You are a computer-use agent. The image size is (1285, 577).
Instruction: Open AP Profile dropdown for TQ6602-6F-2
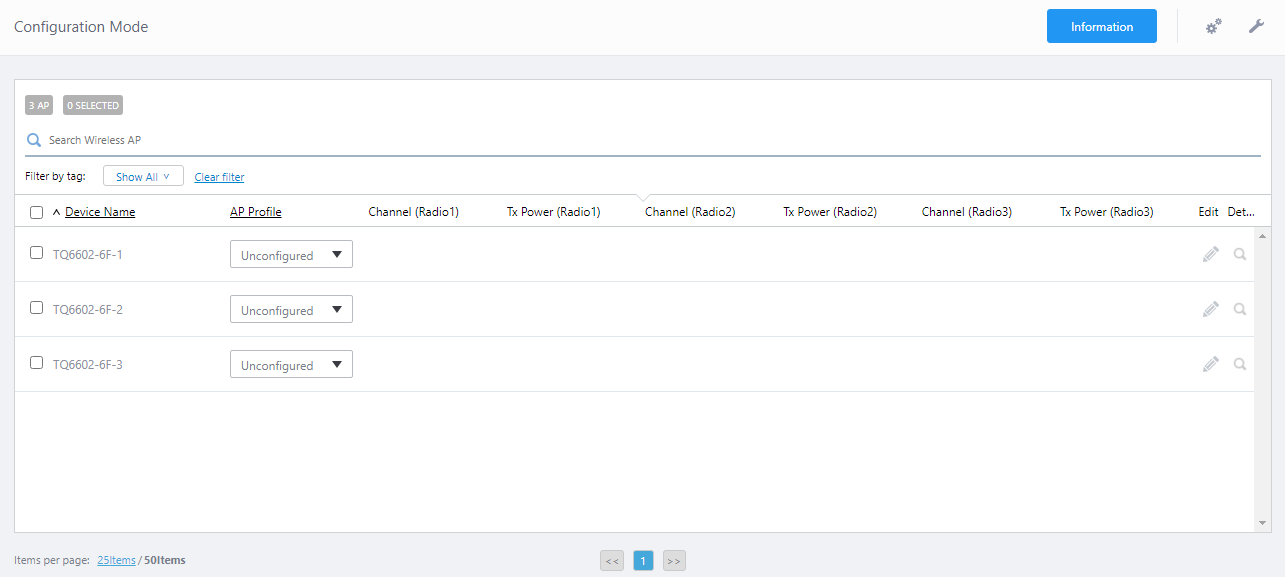click(291, 310)
